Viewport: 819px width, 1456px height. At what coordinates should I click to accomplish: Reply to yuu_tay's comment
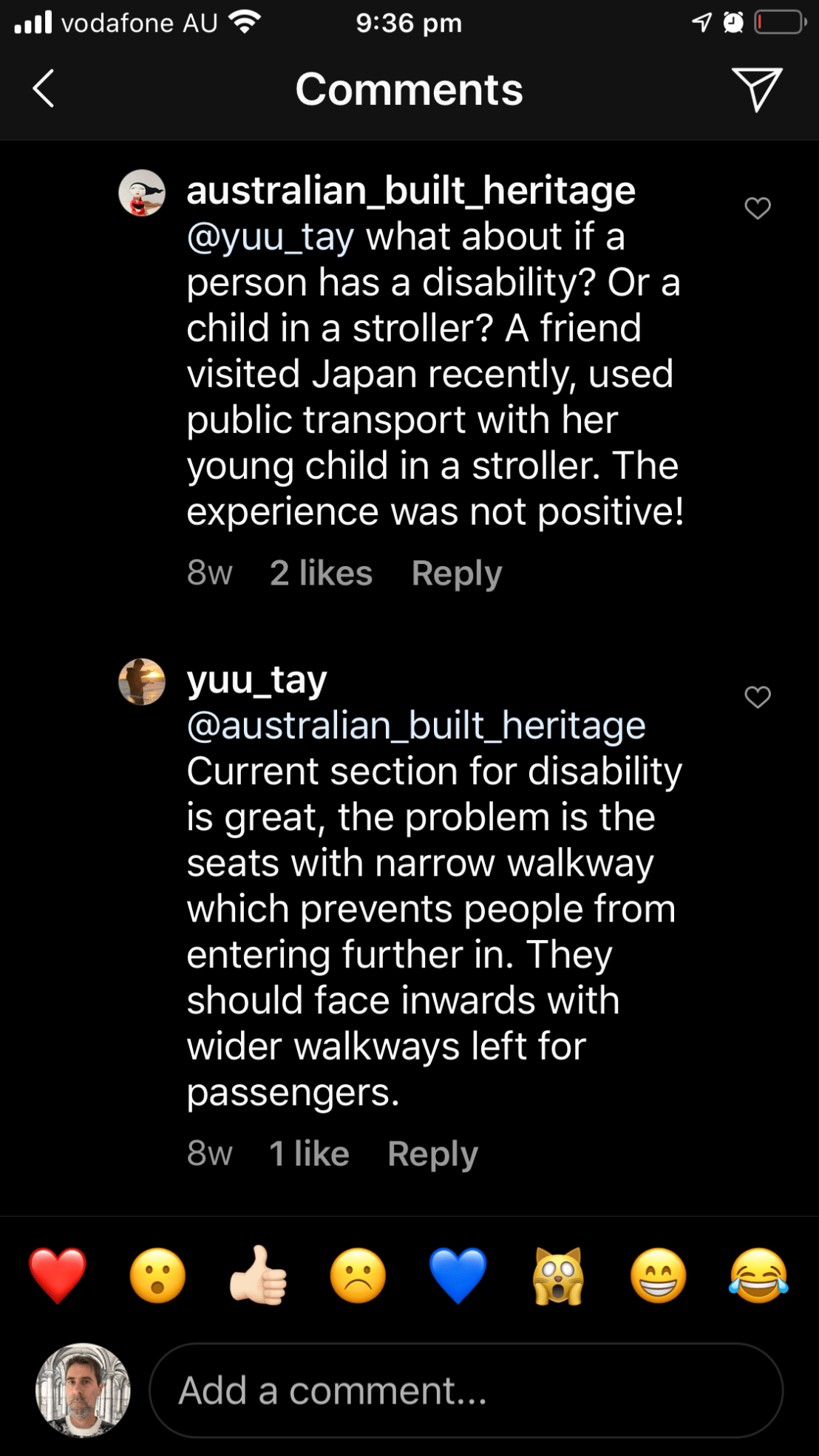tap(432, 1154)
